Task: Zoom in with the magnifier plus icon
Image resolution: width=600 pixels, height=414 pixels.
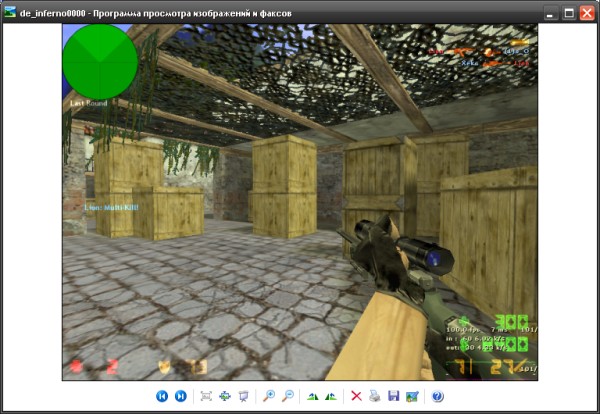Action: pos(269,396)
